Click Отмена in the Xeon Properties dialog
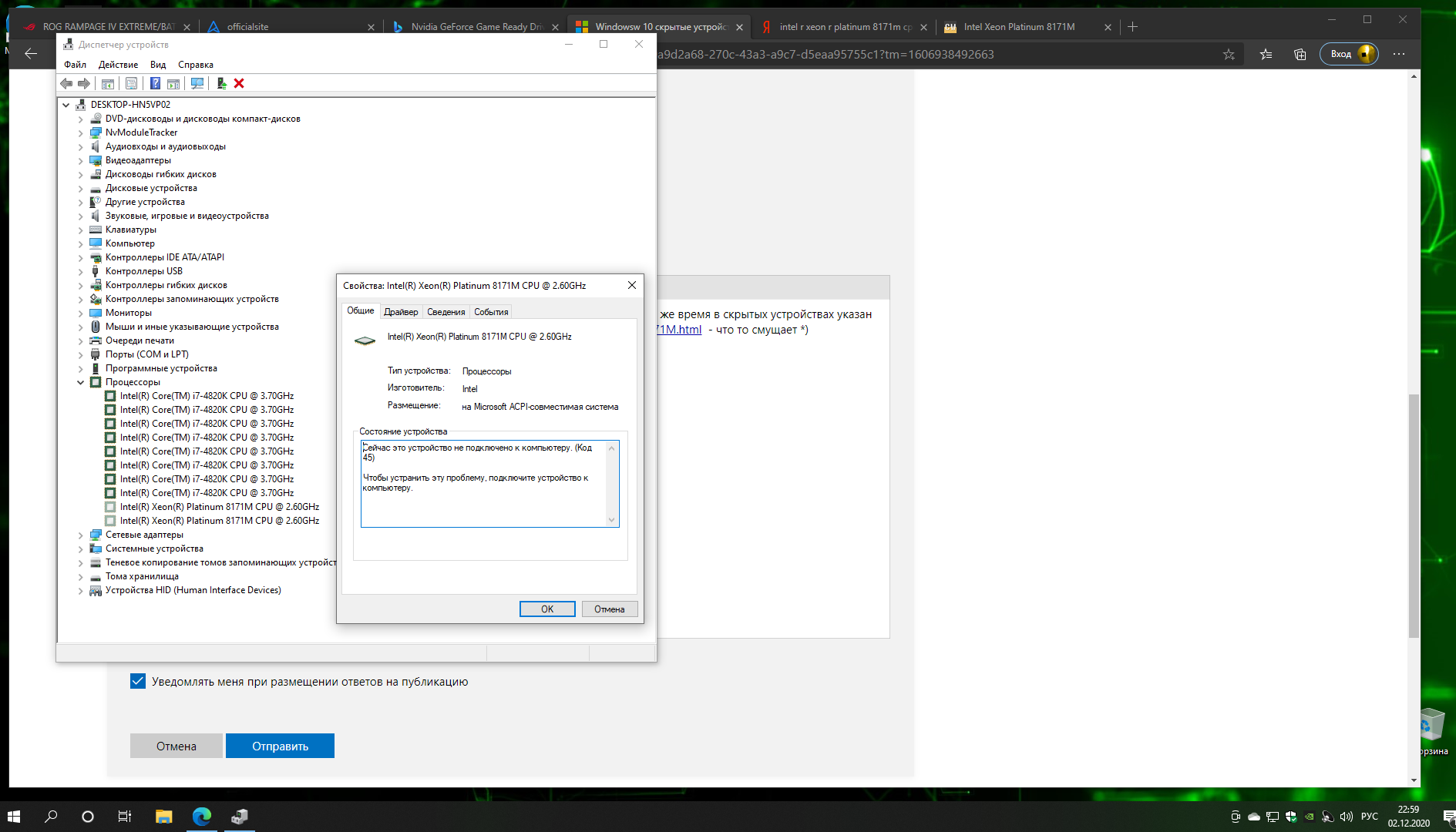Viewport: 1456px width, 832px height. click(x=609, y=609)
